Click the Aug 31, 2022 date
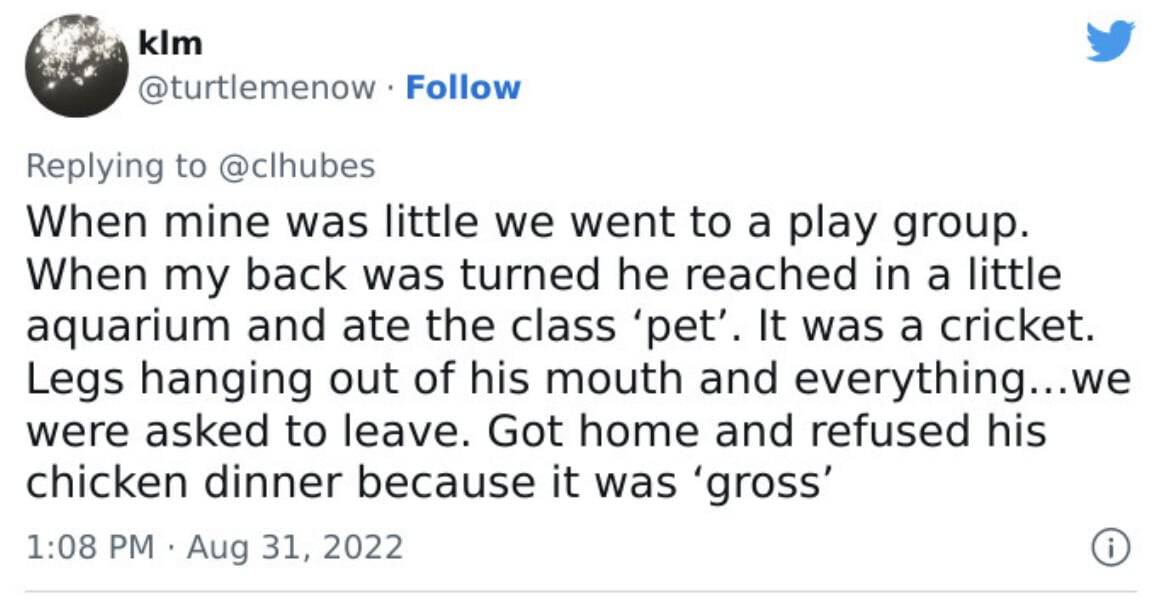Image resolution: width=1154 pixels, height=606 pixels. tap(295, 548)
